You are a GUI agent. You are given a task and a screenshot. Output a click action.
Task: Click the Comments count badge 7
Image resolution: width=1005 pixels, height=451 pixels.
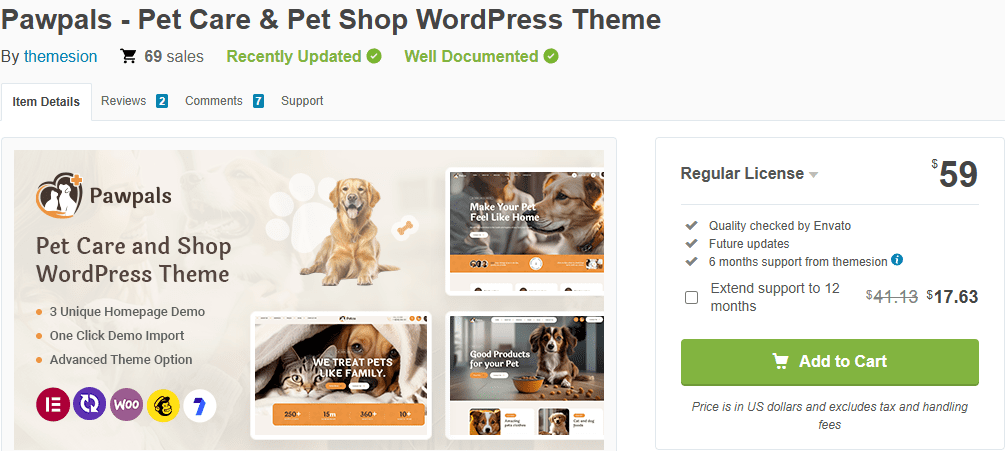point(258,101)
